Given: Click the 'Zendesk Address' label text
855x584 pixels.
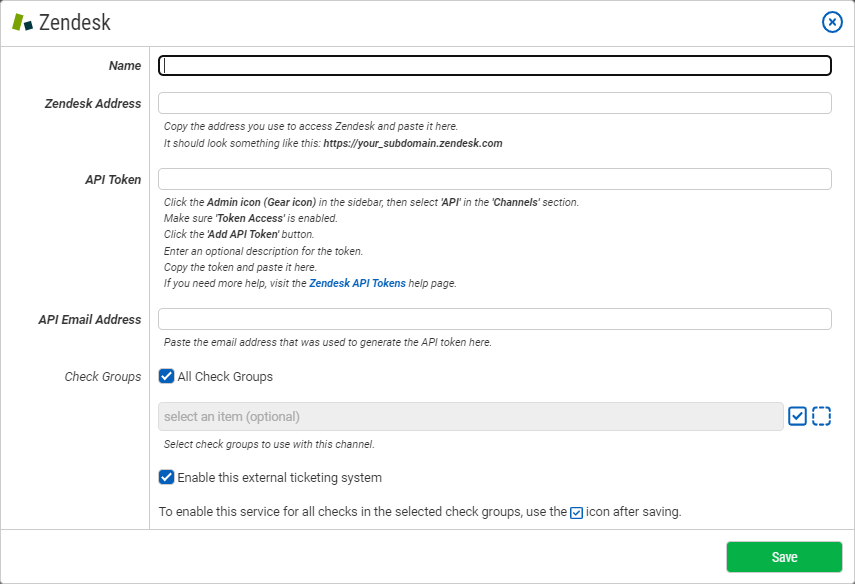Looking at the screenshot, I should pyautogui.click(x=93, y=104).
